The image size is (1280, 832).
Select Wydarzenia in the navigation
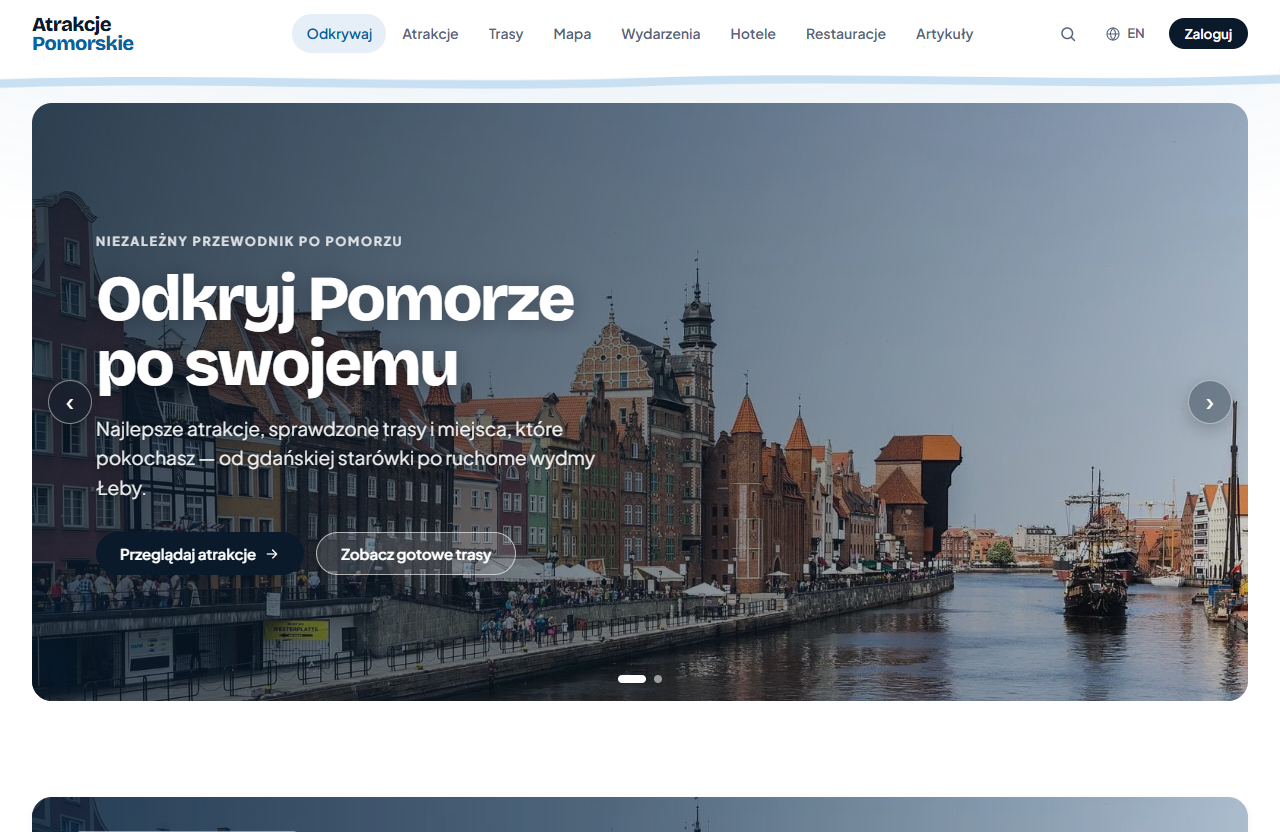661,33
